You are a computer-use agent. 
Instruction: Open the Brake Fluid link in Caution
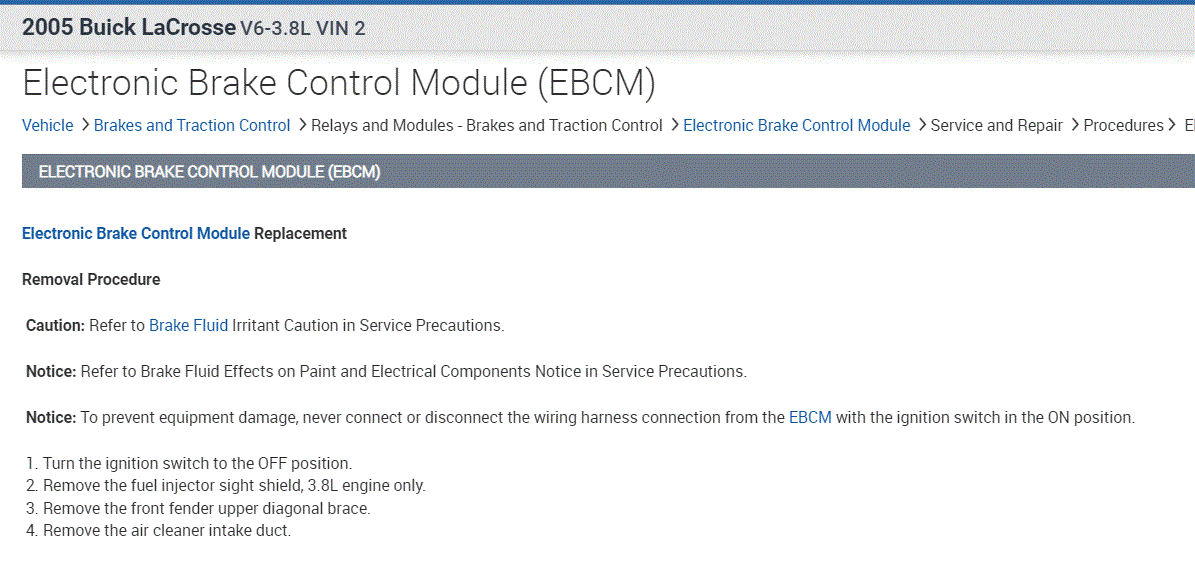tap(188, 326)
